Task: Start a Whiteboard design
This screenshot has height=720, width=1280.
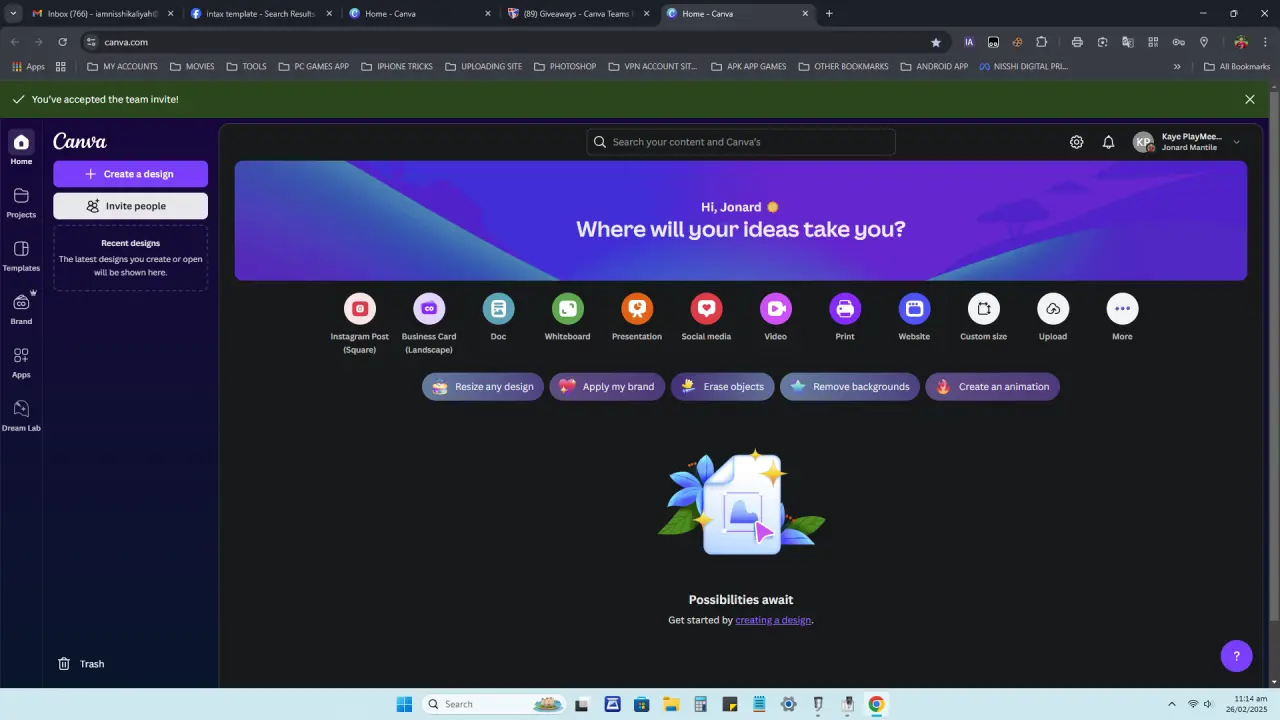Action: 568,309
